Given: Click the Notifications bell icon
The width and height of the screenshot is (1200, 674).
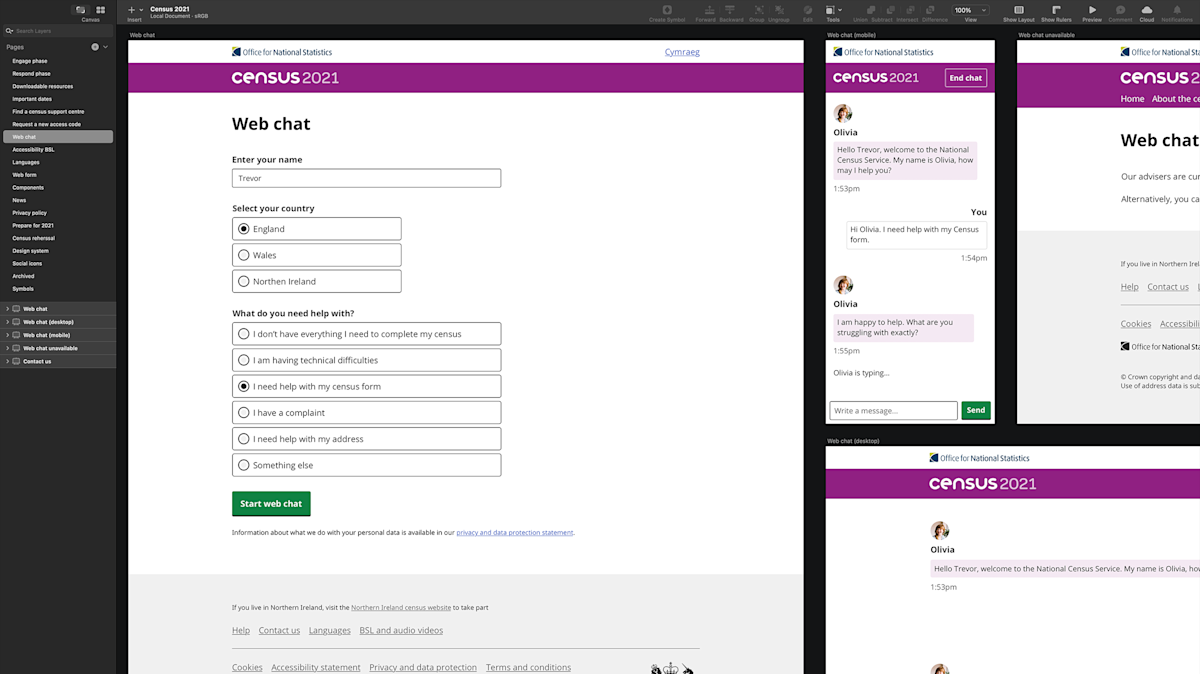Looking at the screenshot, I should coord(1177,9).
